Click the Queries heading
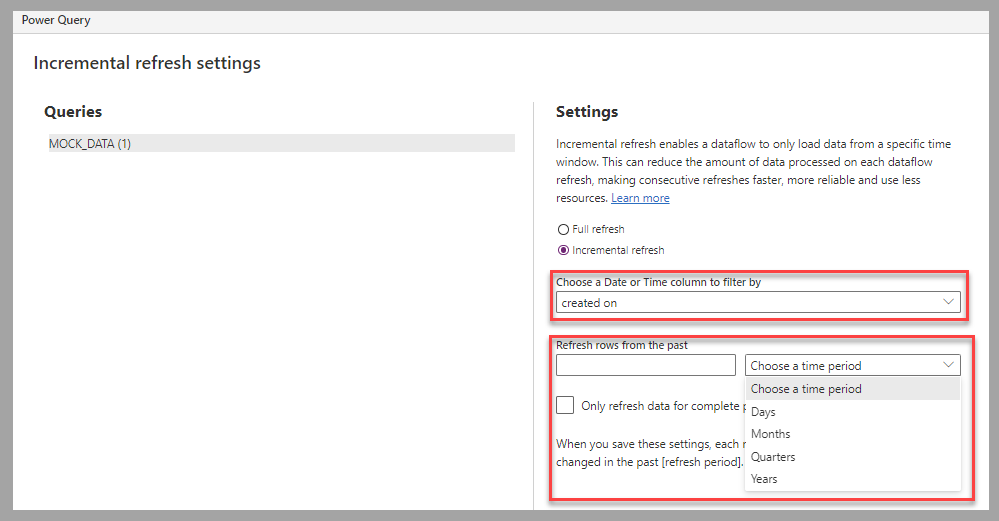The height and width of the screenshot is (521, 999). (x=73, y=111)
